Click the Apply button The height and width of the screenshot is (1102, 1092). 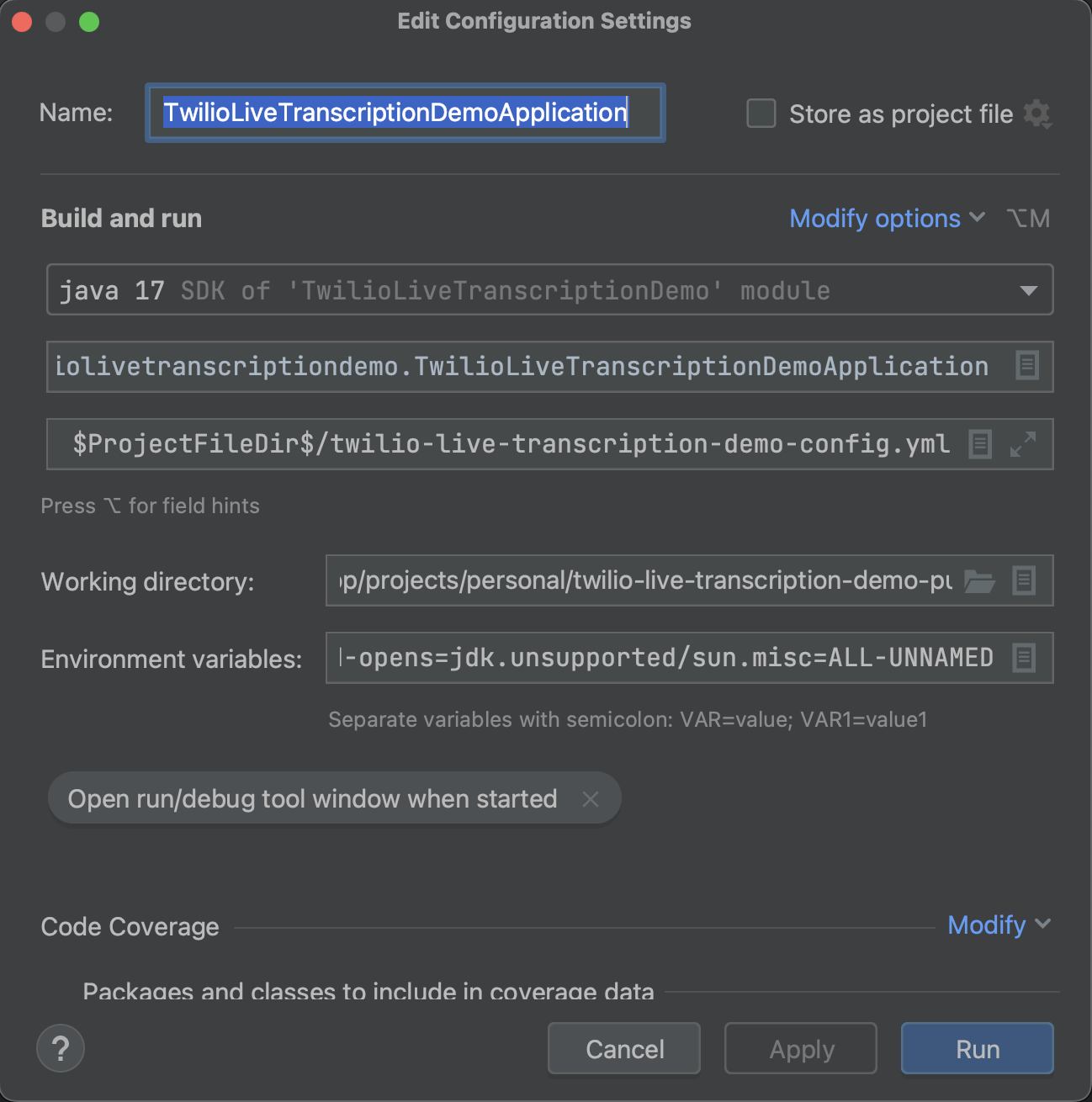[x=801, y=1049]
